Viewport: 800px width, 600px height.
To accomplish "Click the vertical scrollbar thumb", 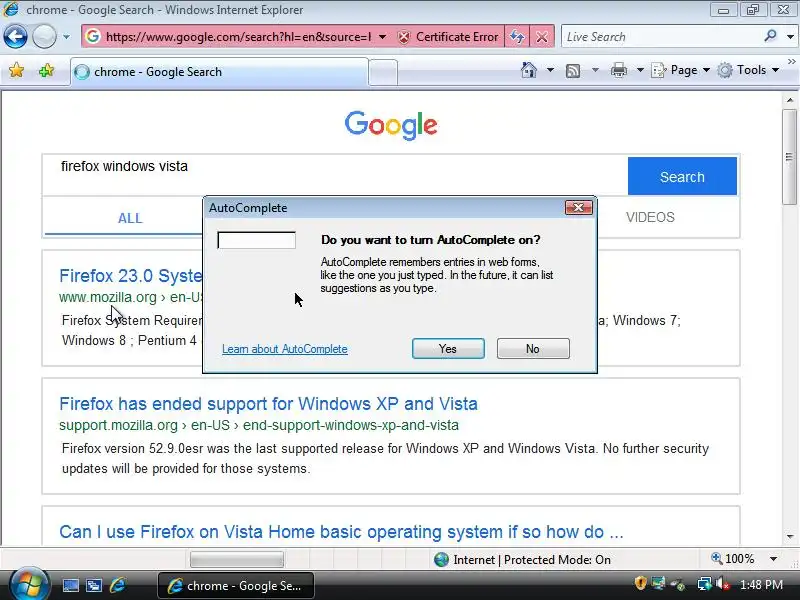I will point(790,157).
